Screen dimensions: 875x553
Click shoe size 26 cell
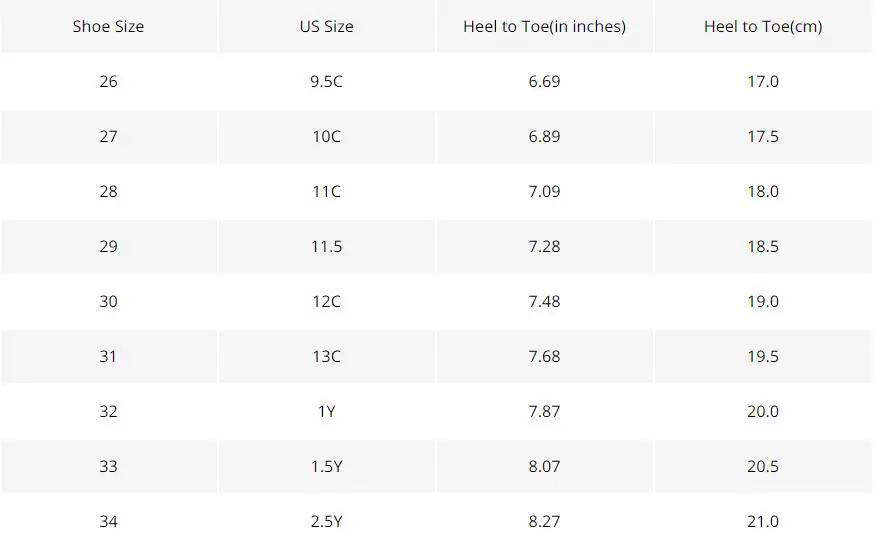108,81
